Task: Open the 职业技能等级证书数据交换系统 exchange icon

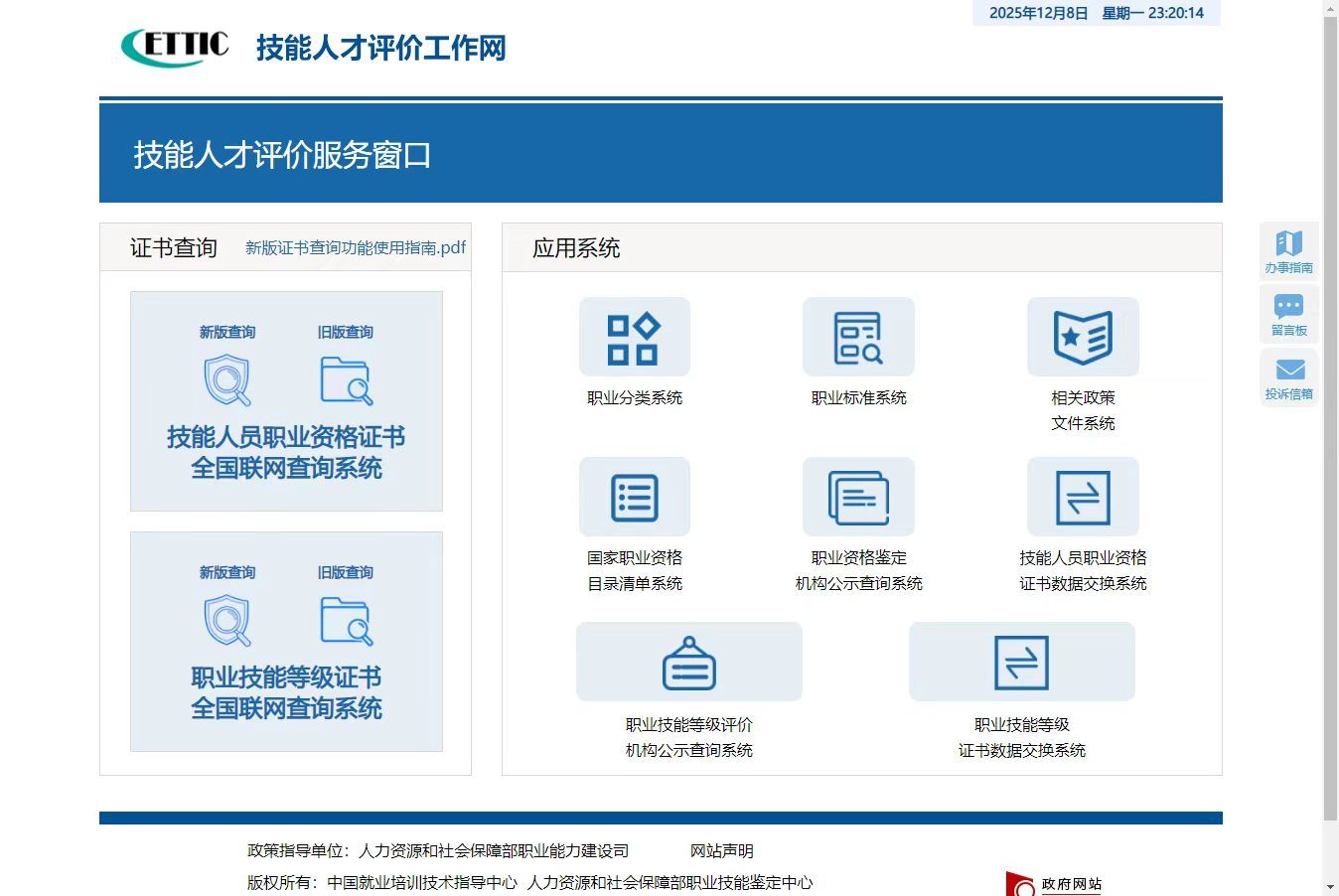Action: tap(1022, 662)
